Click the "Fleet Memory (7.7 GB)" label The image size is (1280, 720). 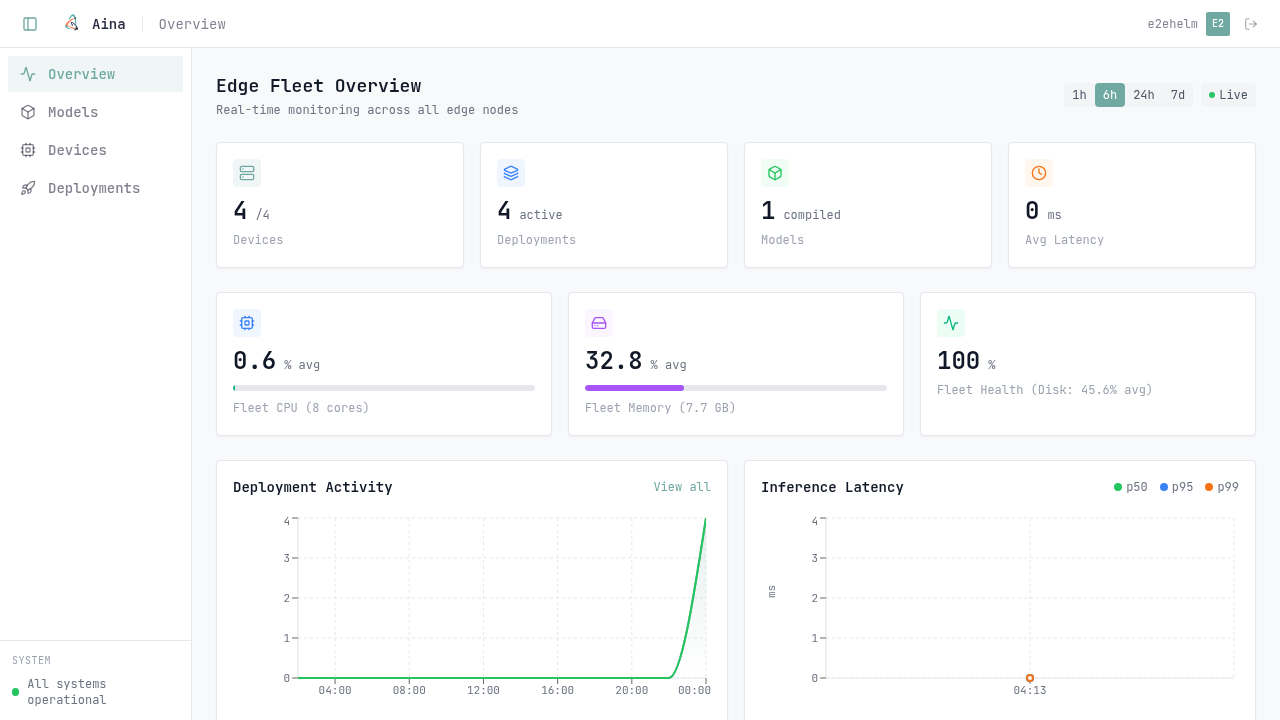(x=660, y=408)
